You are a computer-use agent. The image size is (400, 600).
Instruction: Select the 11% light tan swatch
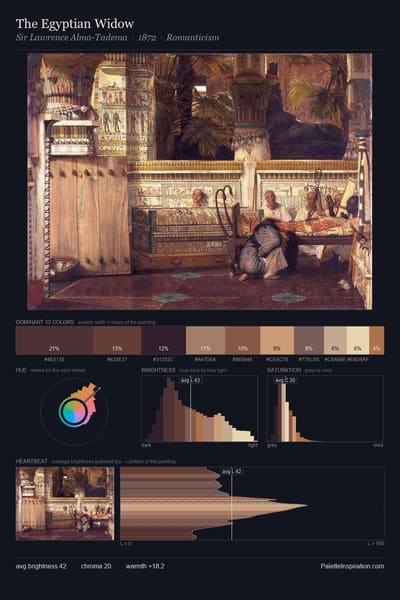click(x=205, y=340)
